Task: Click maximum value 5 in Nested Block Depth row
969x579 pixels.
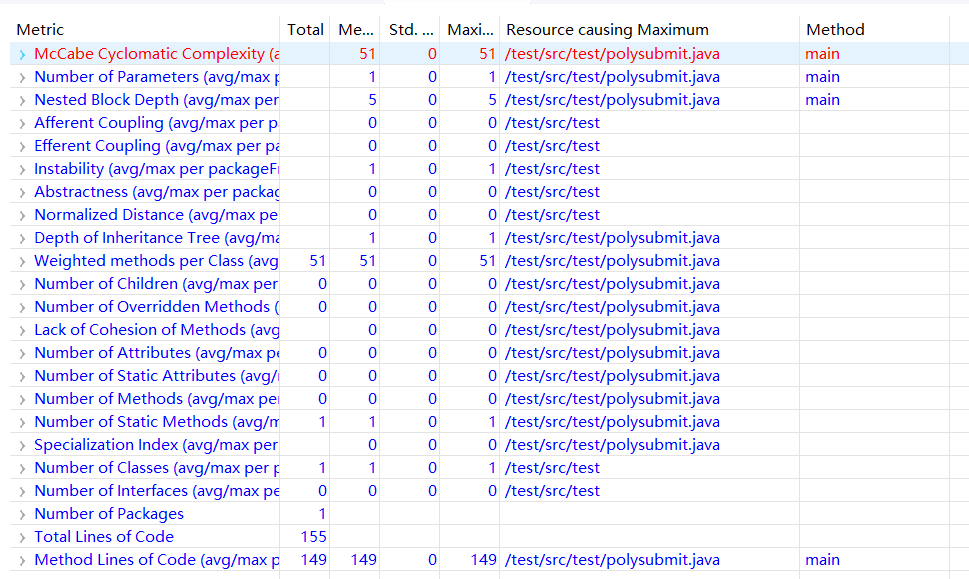Action: click(492, 99)
